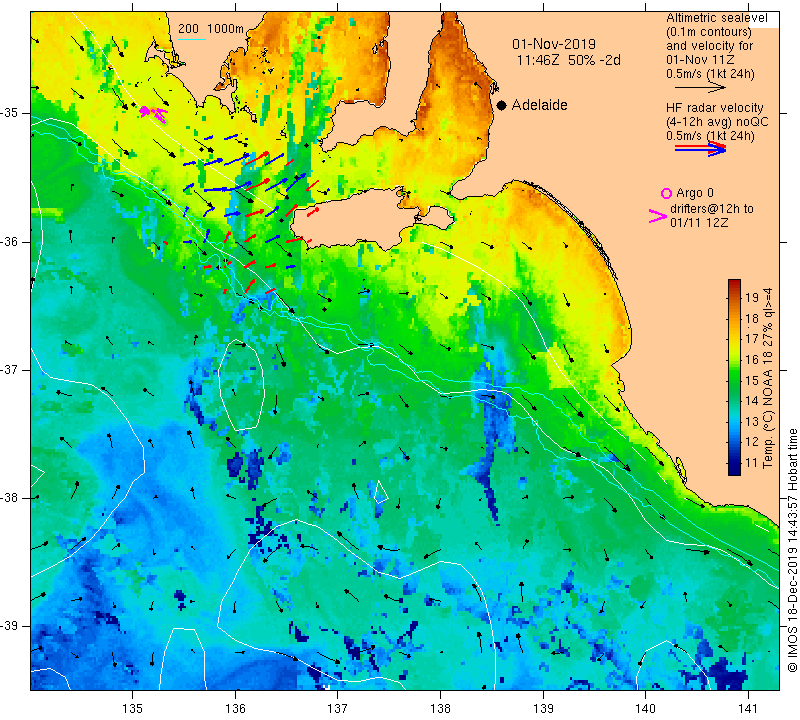Click the 137 longitude axis label

(338, 708)
